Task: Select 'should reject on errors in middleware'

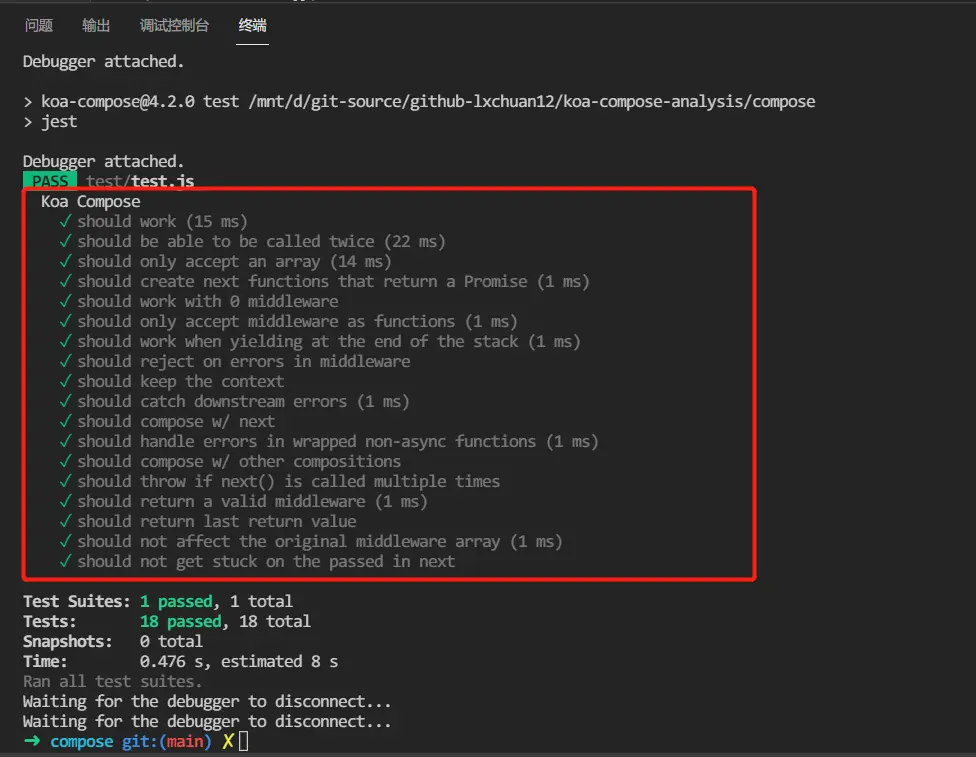Action: (x=235, y=361)
